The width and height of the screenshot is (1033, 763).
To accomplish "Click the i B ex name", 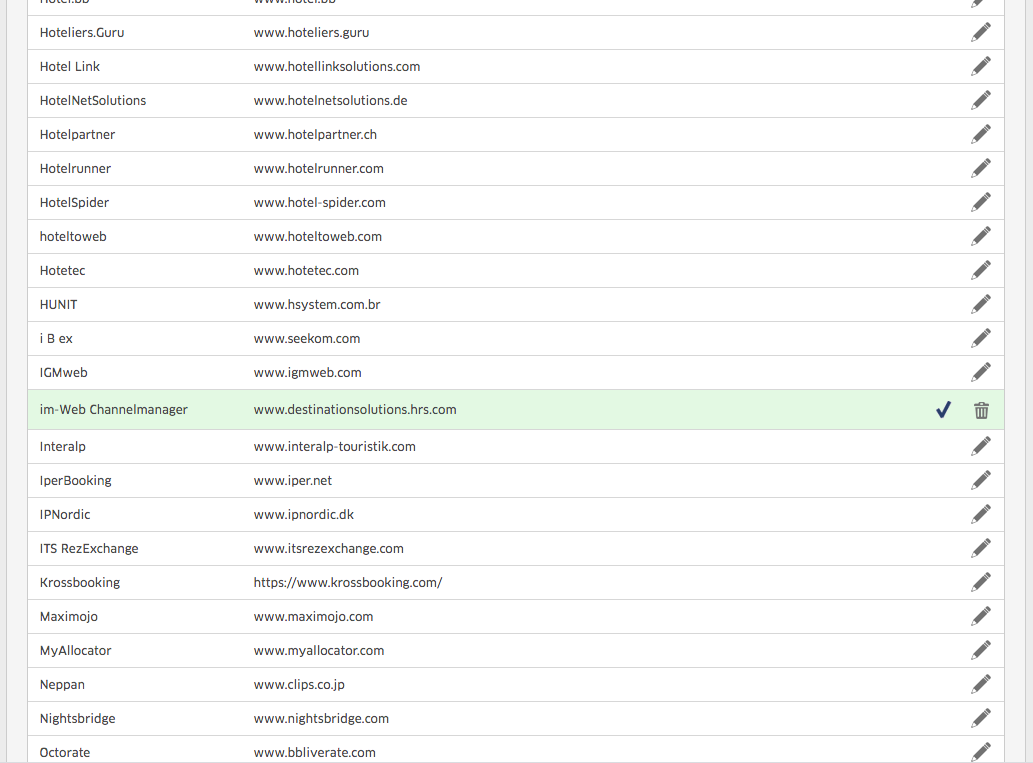I will [x=56, y=339].
